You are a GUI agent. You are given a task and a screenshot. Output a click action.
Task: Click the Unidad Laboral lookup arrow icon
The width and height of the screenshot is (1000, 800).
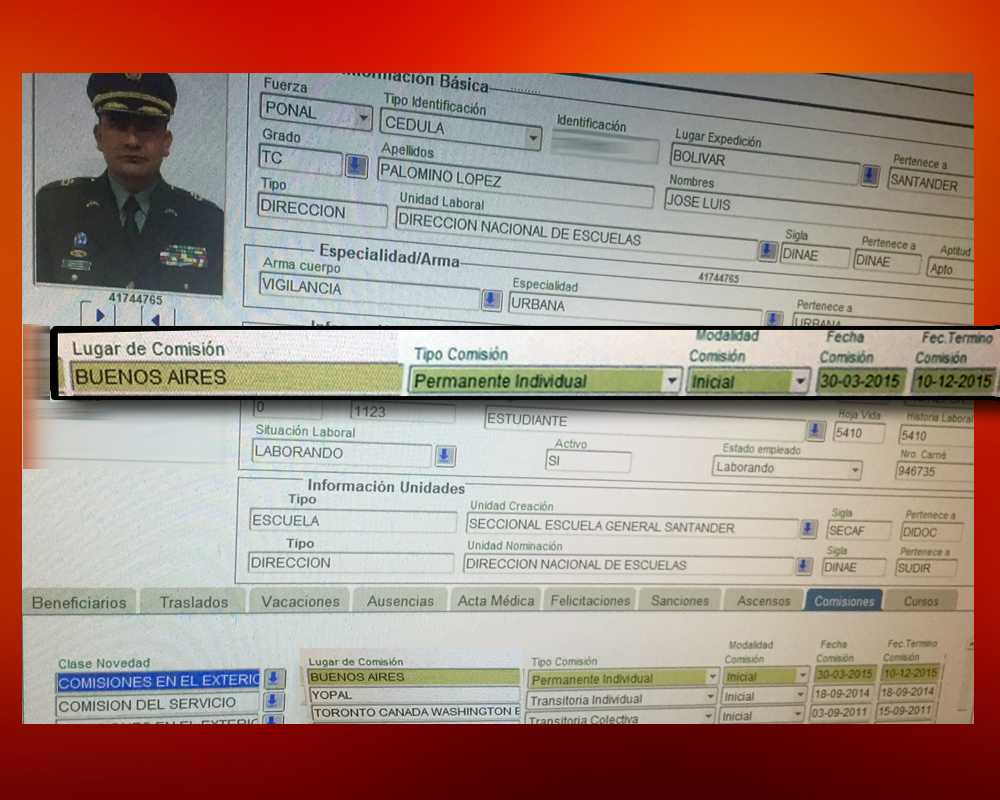click(x=767, y=250)
